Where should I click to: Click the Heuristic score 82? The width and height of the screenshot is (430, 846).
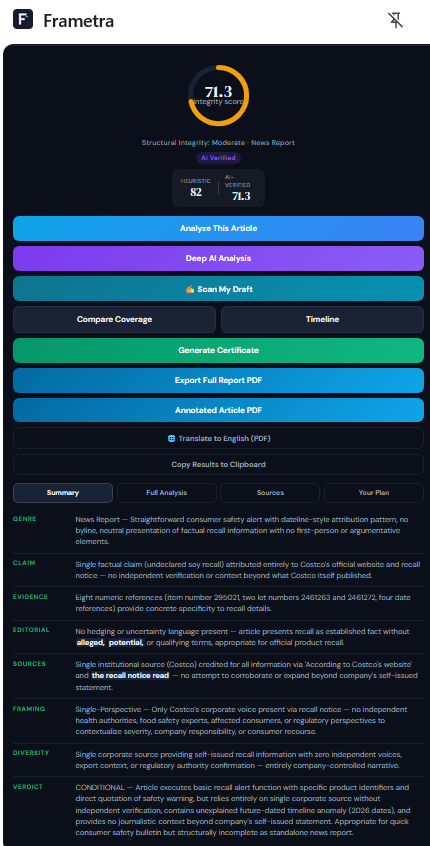pyautogui.click(x=196, y=188)
